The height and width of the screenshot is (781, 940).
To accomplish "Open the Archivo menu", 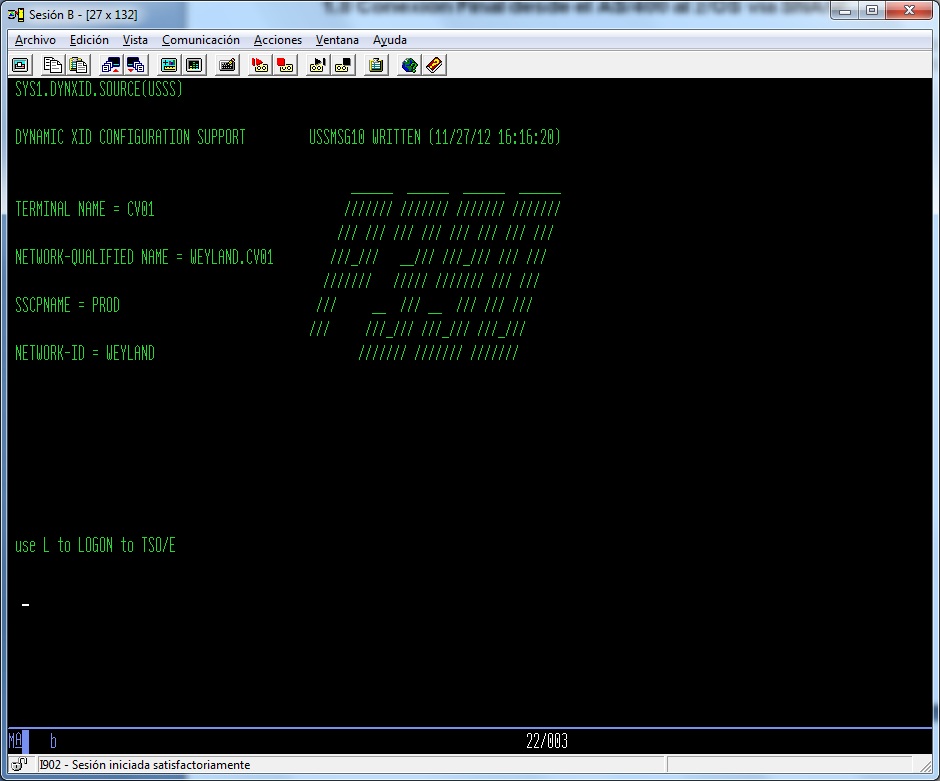I will tap(35, 40).
